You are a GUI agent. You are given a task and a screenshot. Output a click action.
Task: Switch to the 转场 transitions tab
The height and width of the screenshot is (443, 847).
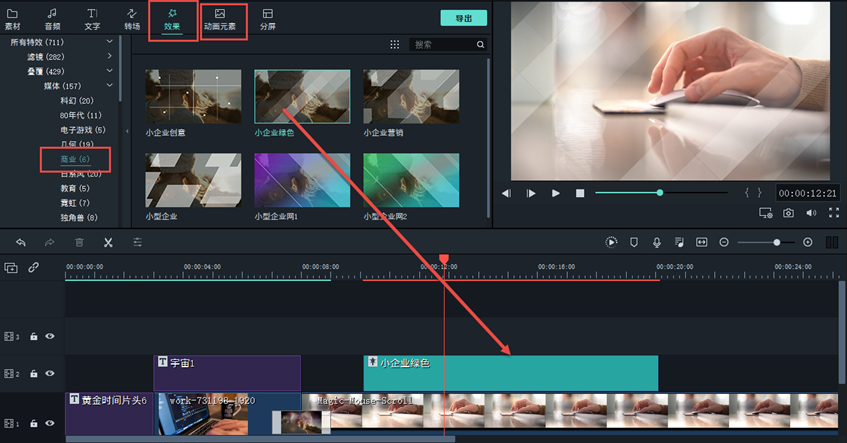coord(132,19)
